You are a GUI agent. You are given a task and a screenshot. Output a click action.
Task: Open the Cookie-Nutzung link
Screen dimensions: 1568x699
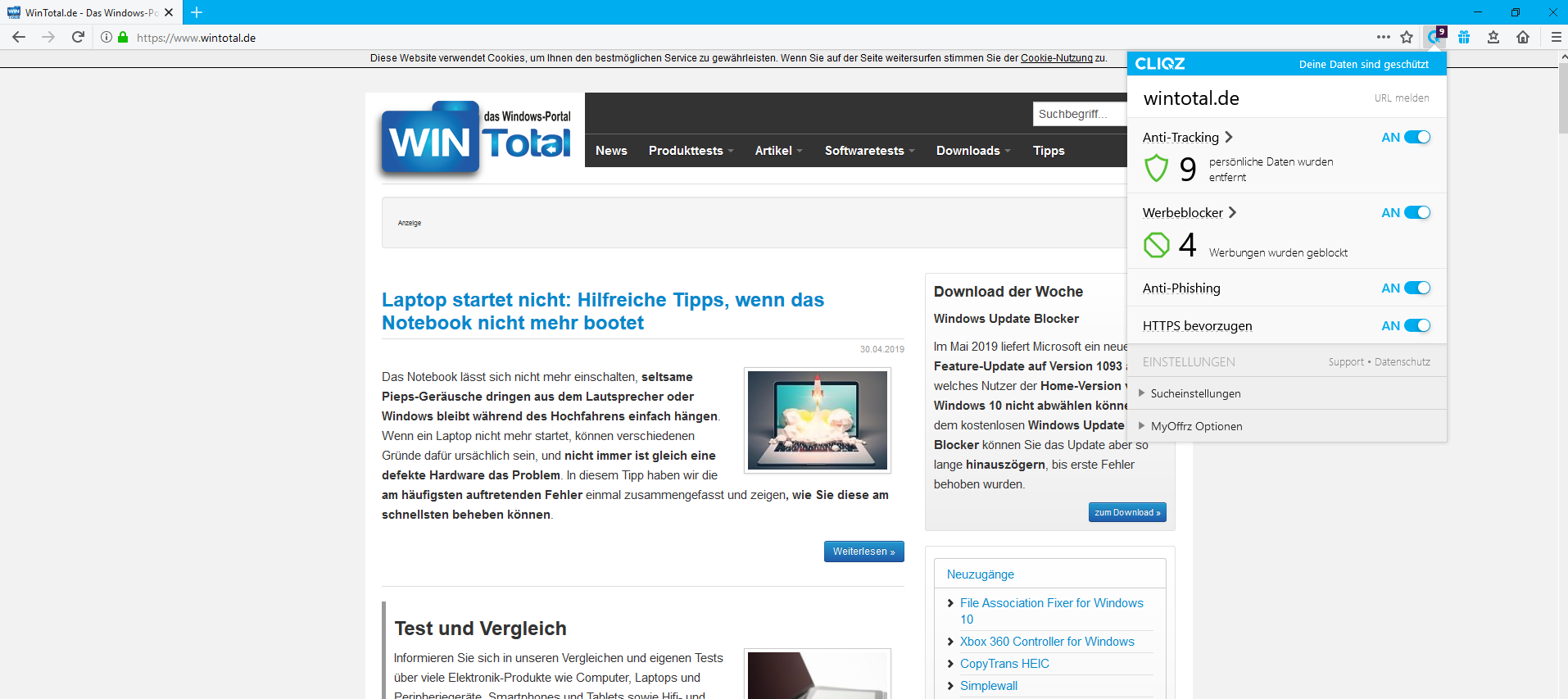click(1057, 58)
